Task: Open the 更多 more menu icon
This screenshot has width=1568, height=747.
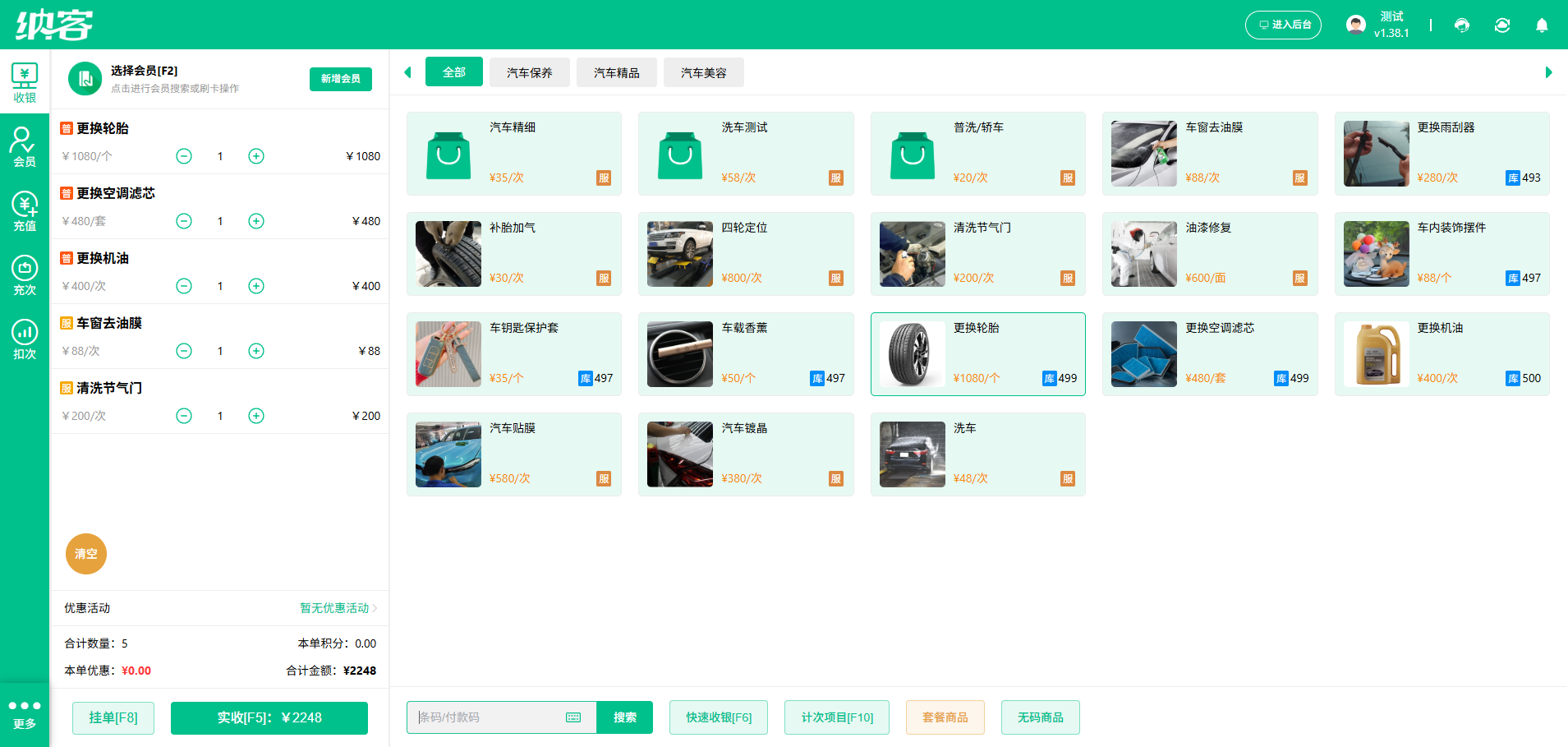Action: pos(25,714)
